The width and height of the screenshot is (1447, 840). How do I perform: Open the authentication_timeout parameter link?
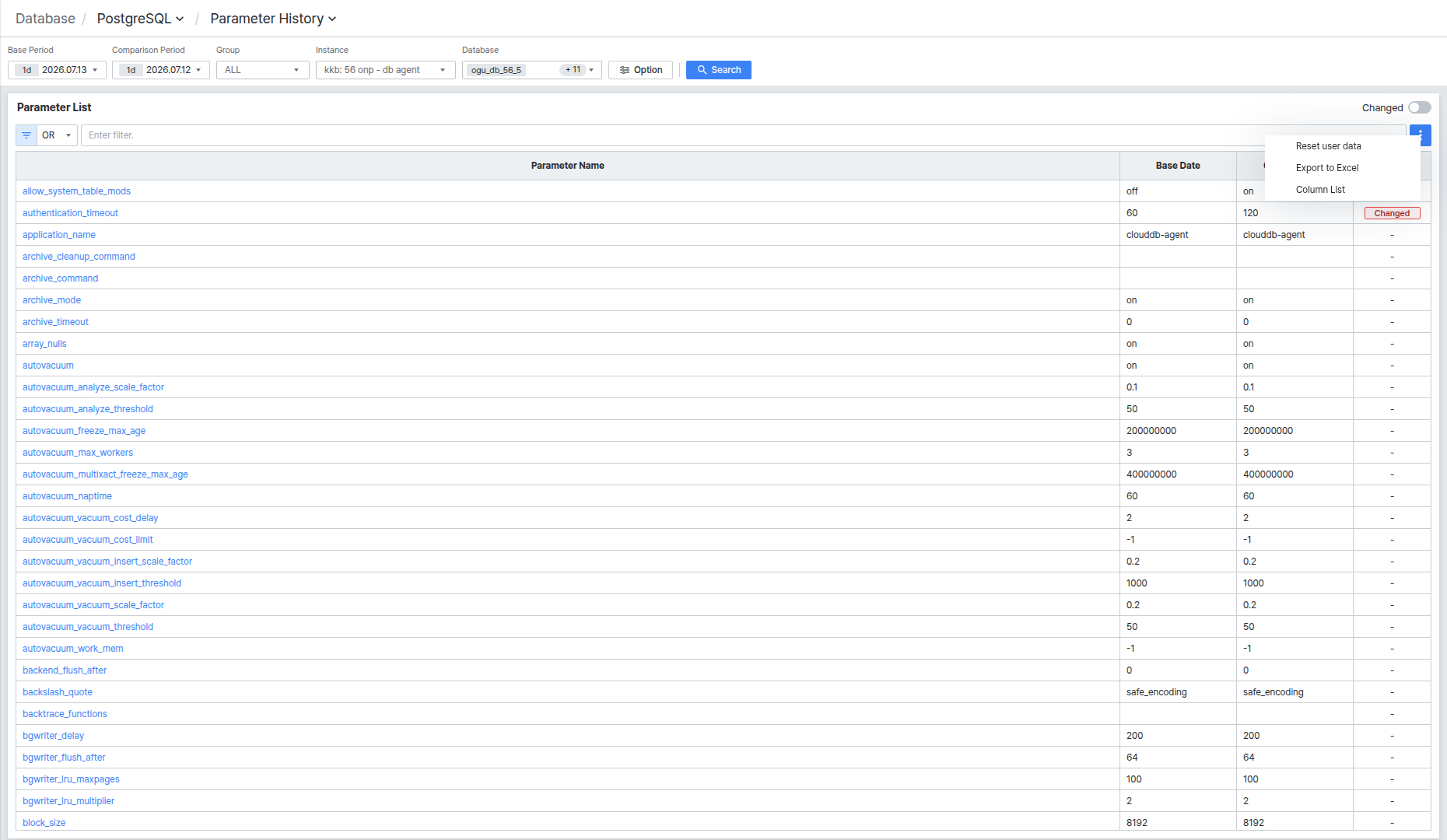[x=70, y=213]
